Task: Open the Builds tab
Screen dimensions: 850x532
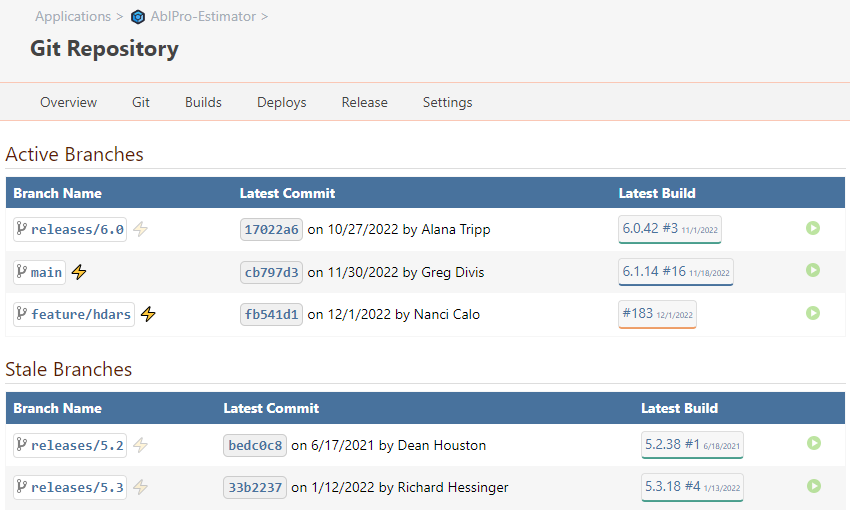Action: coord(203,102)
